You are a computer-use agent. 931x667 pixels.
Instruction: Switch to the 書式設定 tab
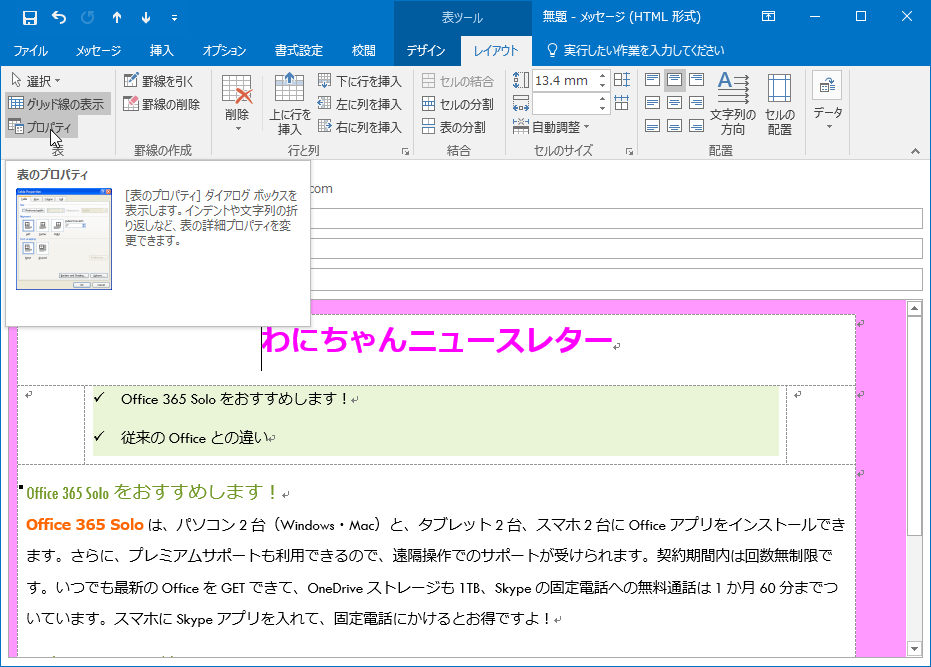299,50
